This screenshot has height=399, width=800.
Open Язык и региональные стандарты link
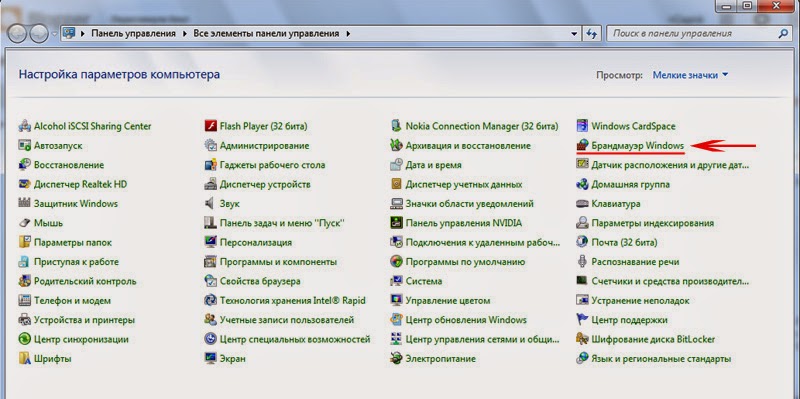tap(661, 359)
